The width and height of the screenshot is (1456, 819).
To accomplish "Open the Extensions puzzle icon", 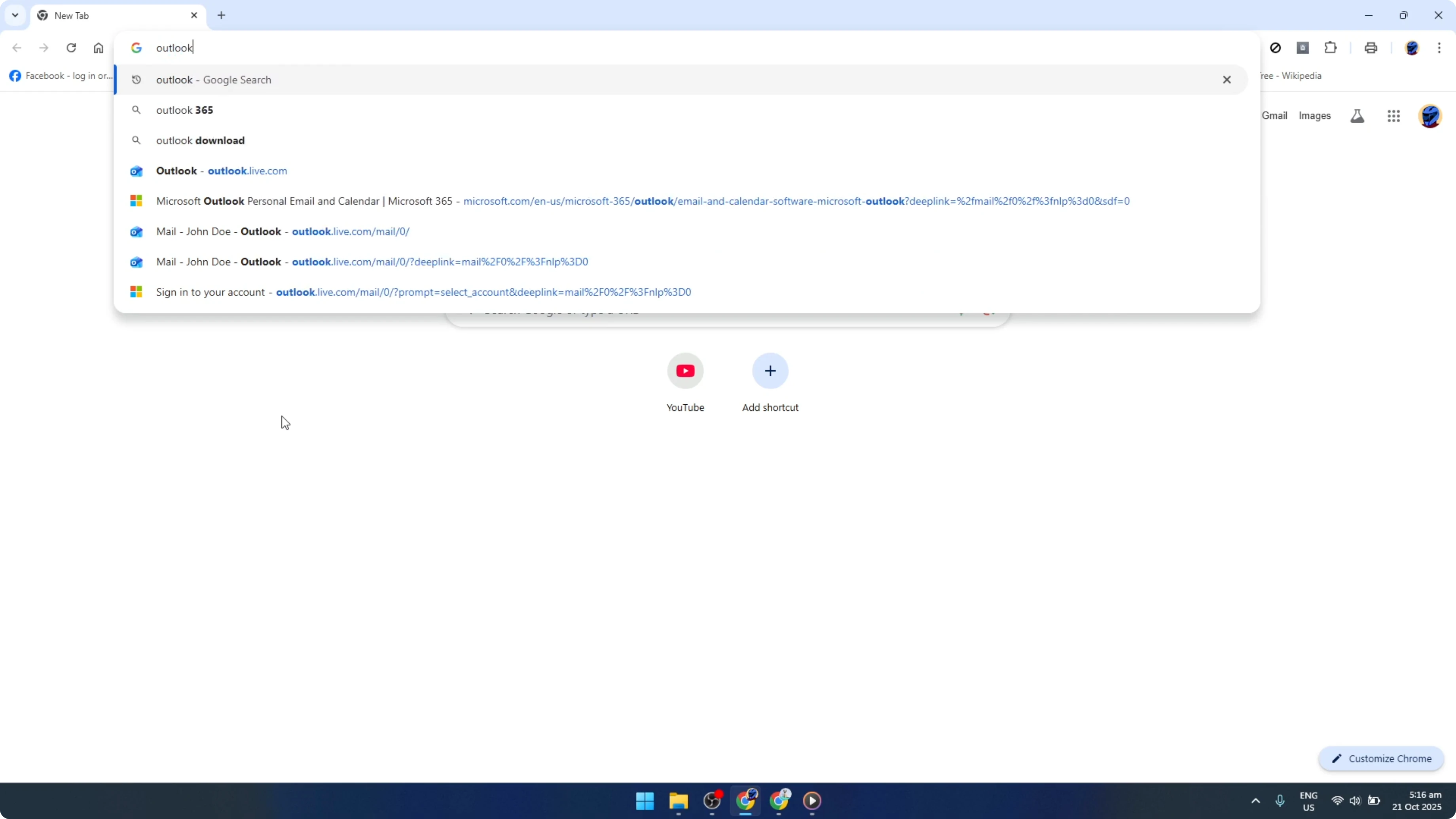I will 1331,47.
